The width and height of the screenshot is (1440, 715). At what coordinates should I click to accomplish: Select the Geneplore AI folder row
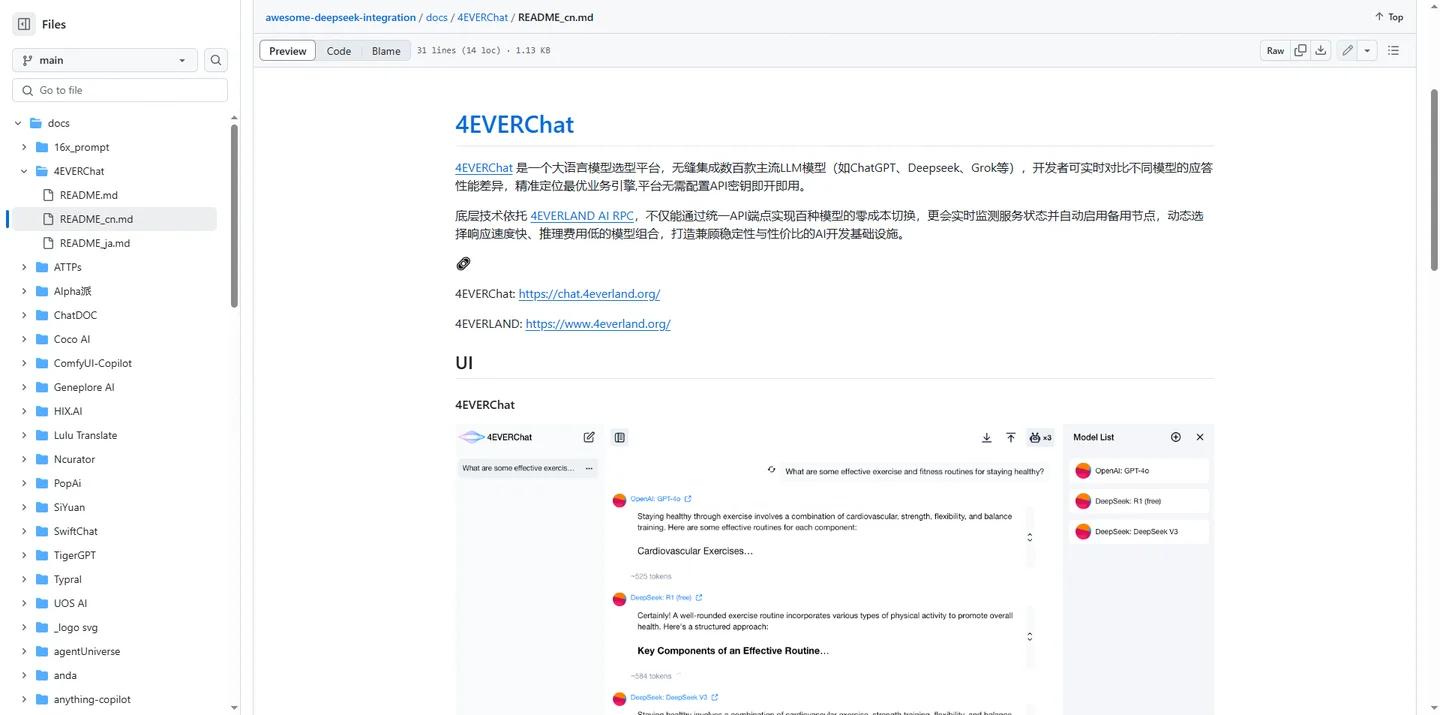coord(112,387)
